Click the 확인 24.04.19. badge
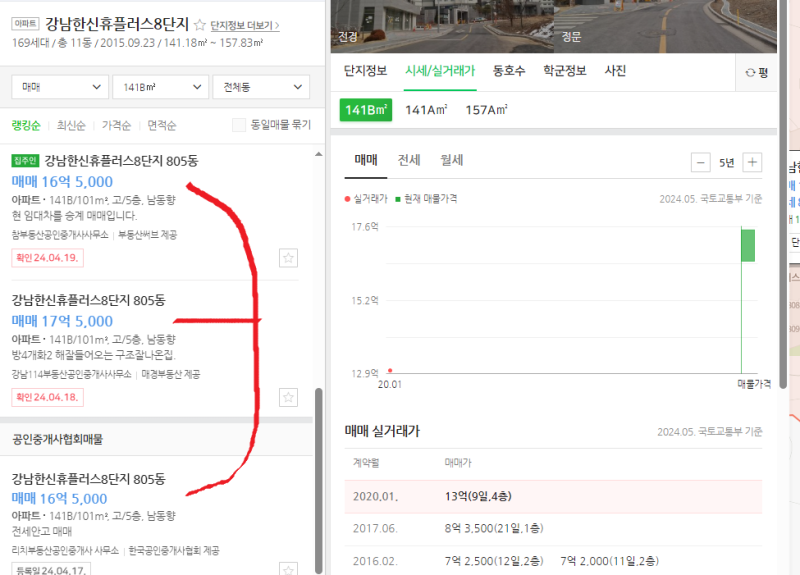Viewport: 800px width, 575px height. click(x=47, y=258)
